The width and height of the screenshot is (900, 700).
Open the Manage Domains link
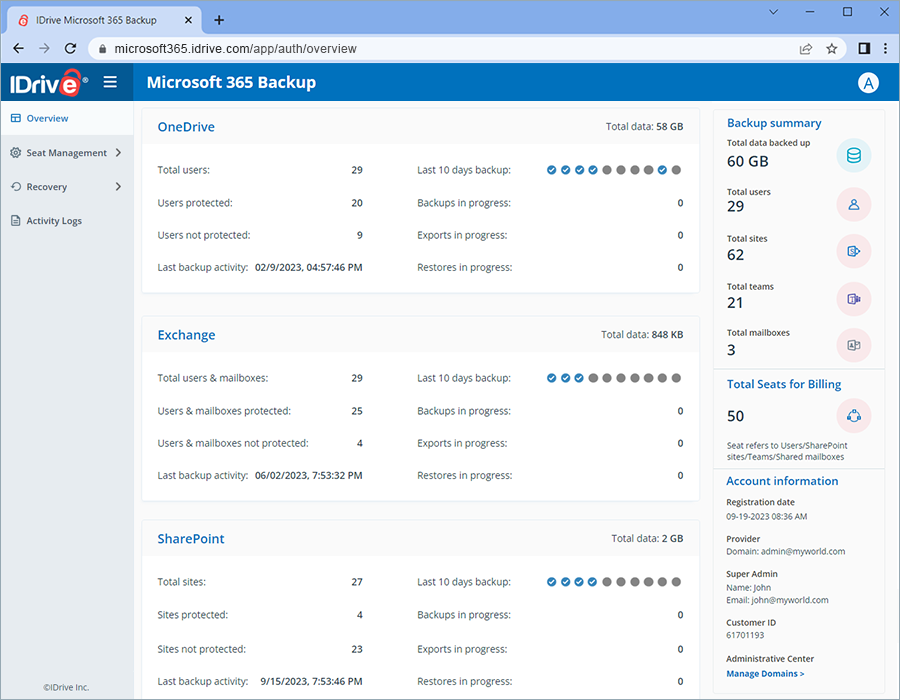click(x=765, y=674)
